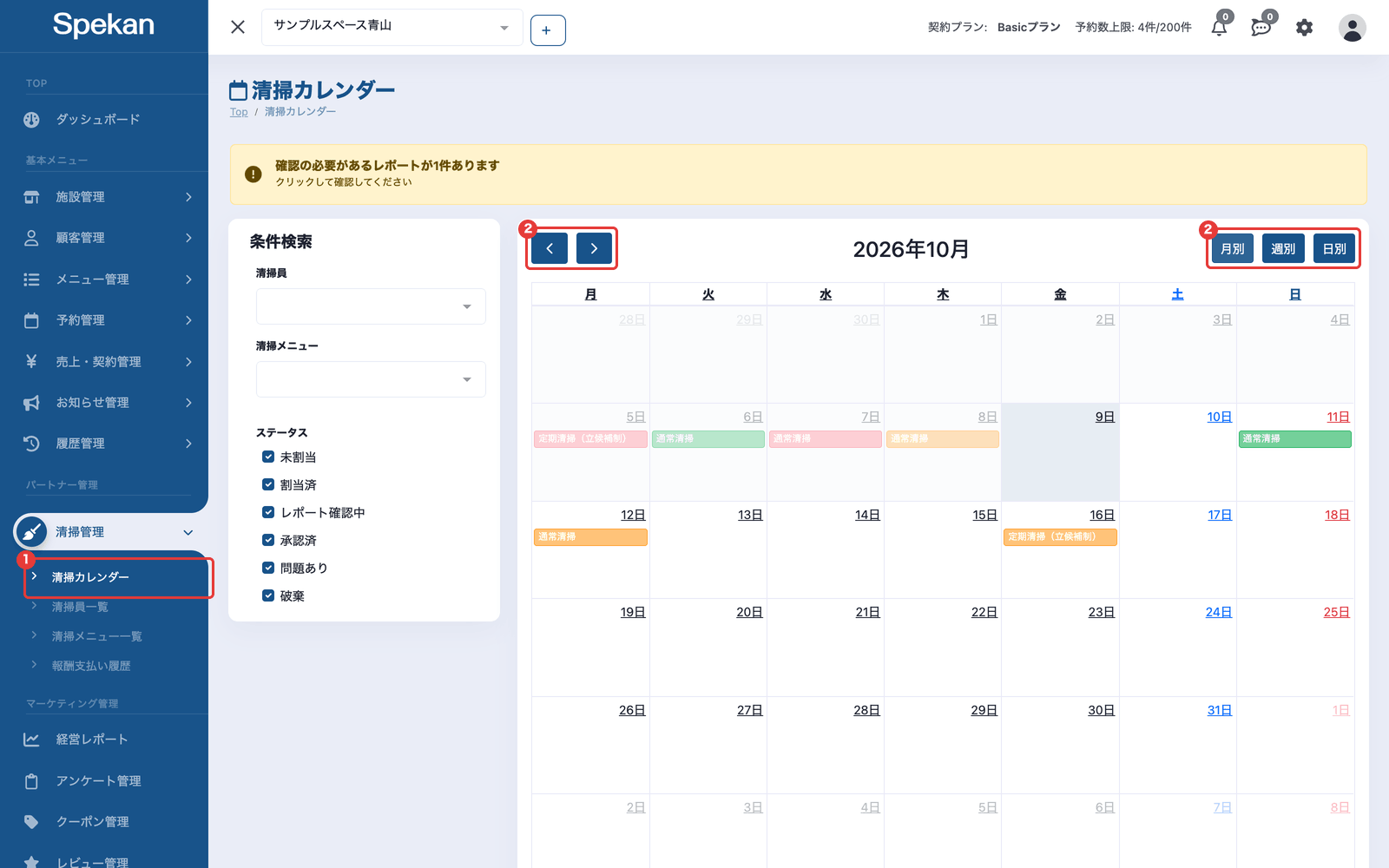Image resolution: width=1389 pixels, height=868 pixels.
Task: Open 清掃メニュー一覧 in the sidebar
Action: click(x=97, y=636)
